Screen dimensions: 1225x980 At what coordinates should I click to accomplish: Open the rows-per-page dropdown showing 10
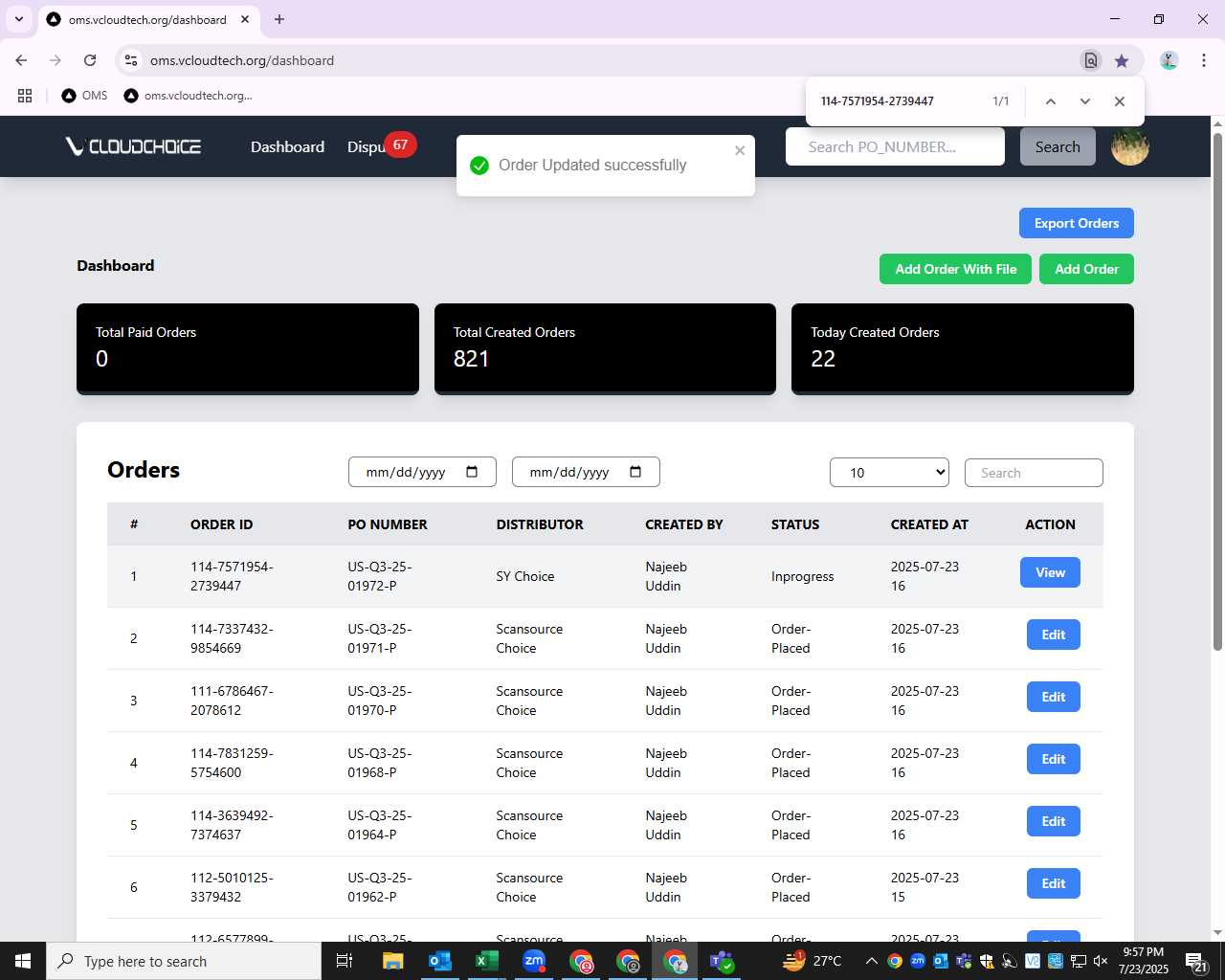click(x=889, y=473)
